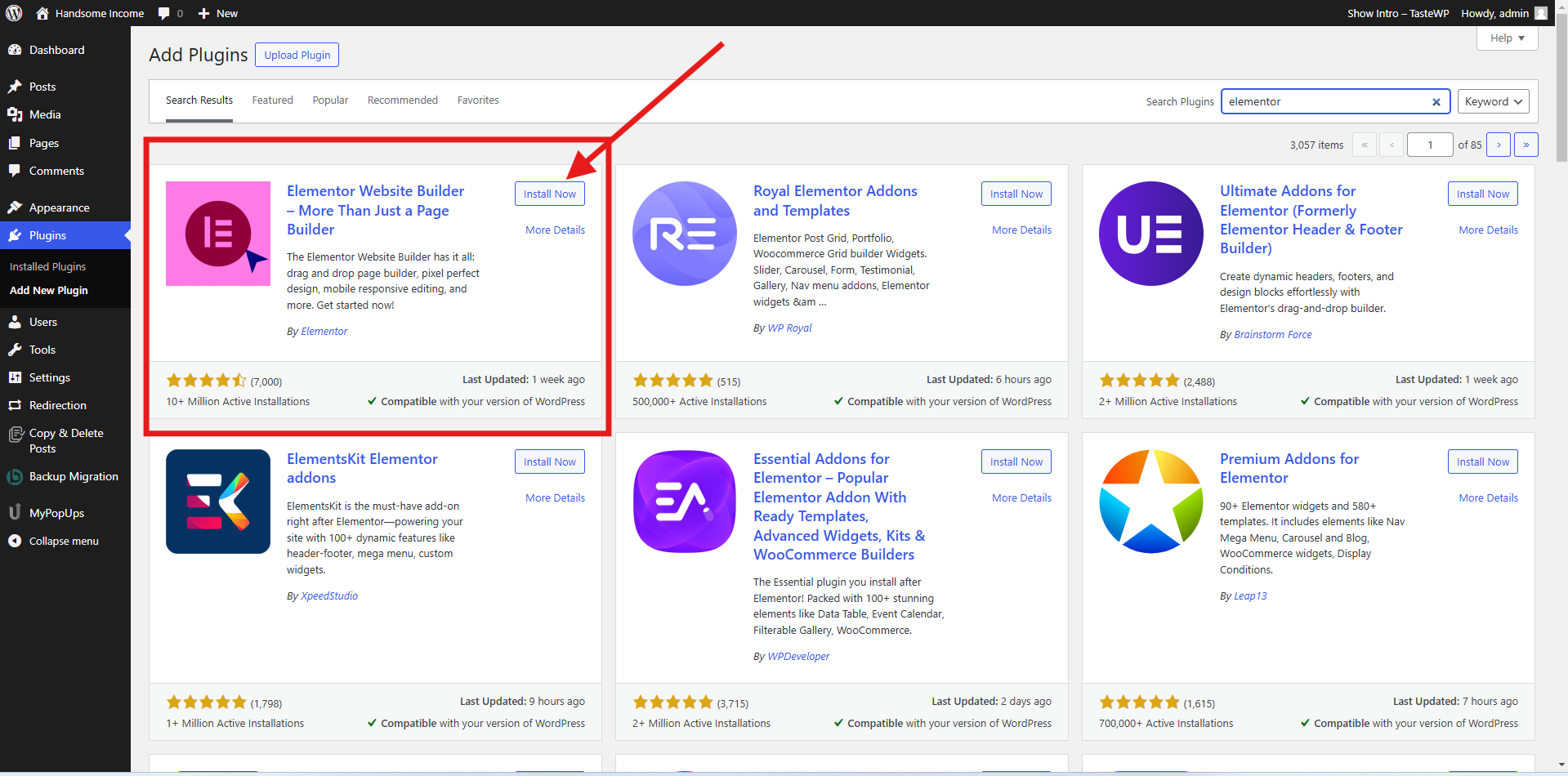Click the Upload Plugin button
This screenshot has height=776, width=1568.
click(297, 55)
